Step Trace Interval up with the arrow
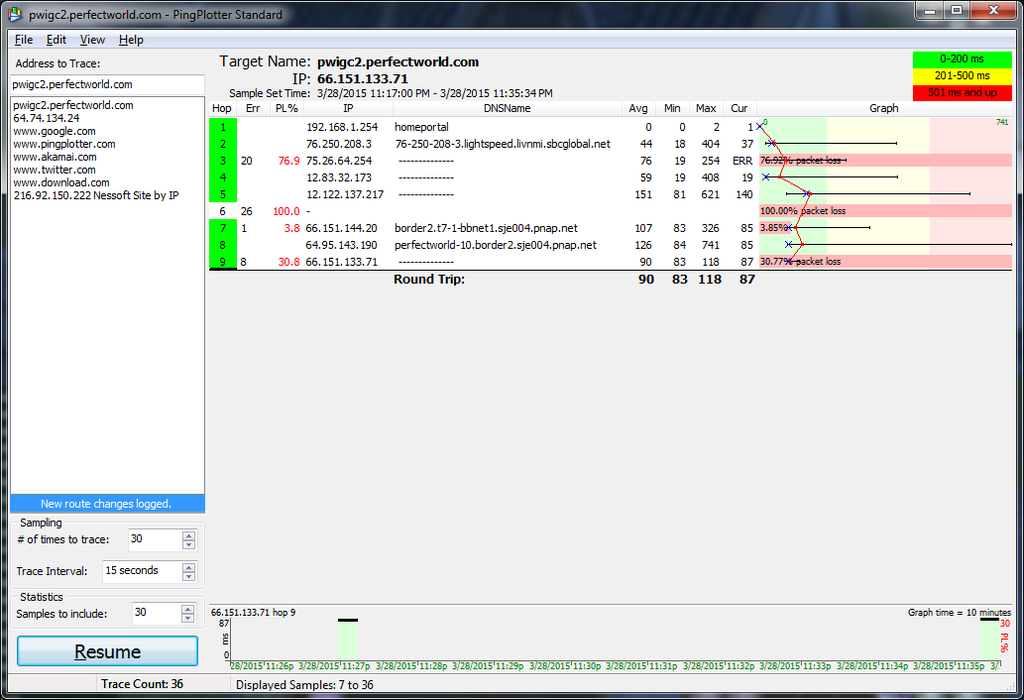The width and height of the screenshot is (1024, 700). point(189,567)
